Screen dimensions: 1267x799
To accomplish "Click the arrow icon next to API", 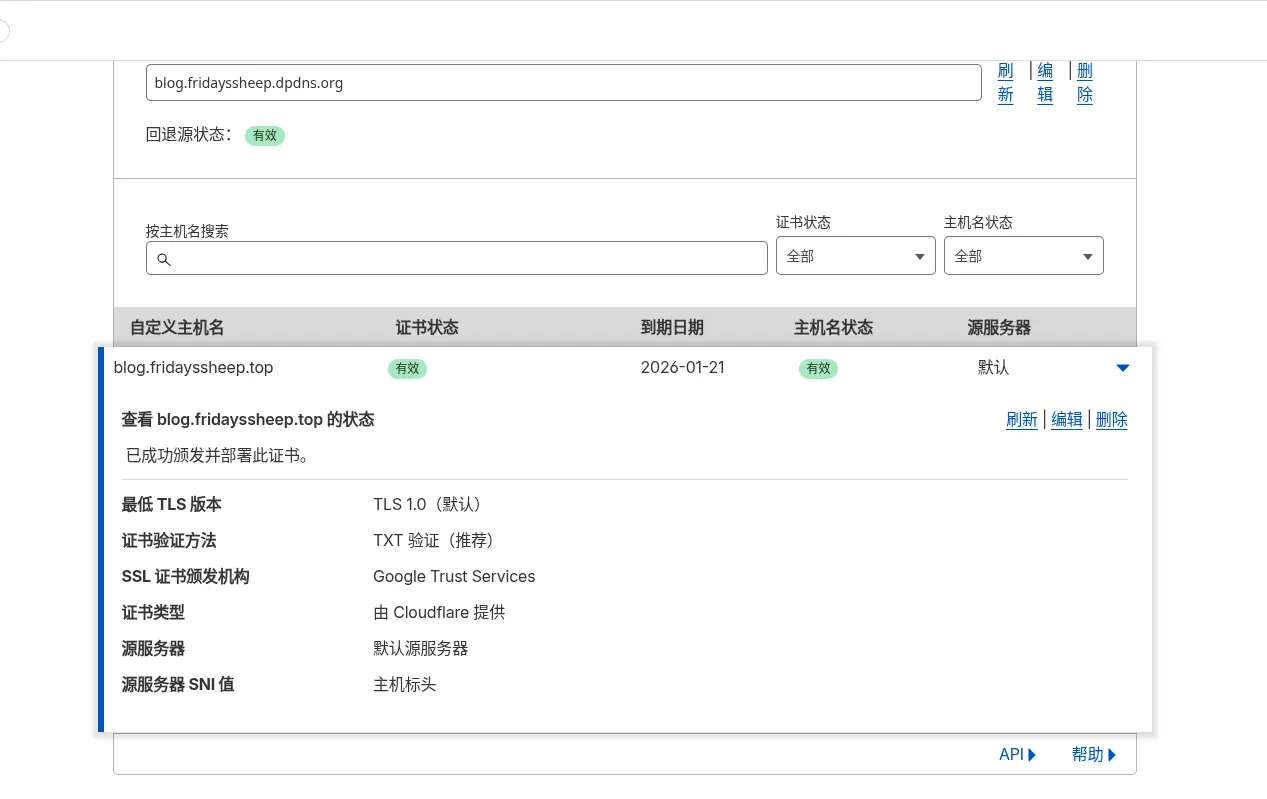I will point(1031,754).
